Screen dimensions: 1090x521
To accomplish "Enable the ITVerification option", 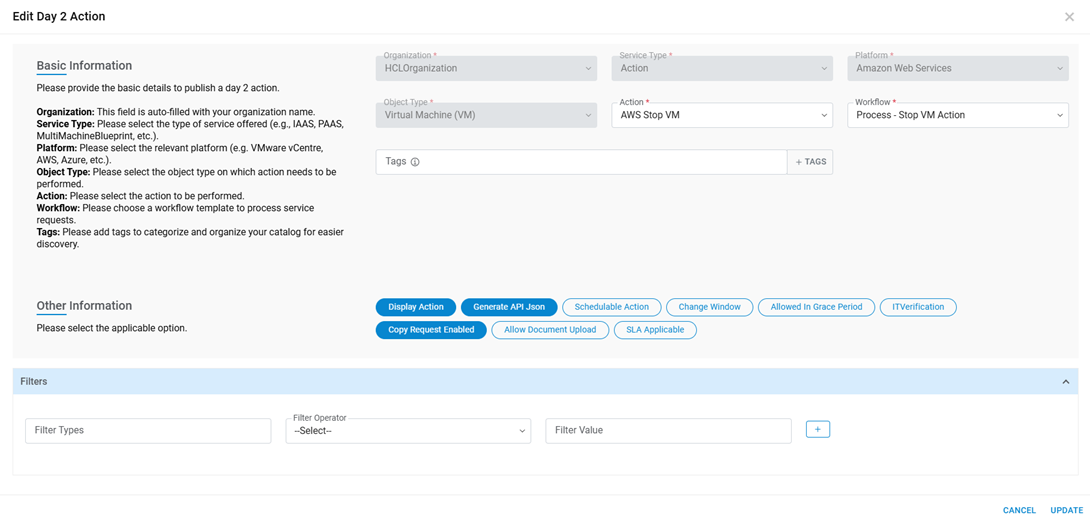I will [x=918, y=307].
